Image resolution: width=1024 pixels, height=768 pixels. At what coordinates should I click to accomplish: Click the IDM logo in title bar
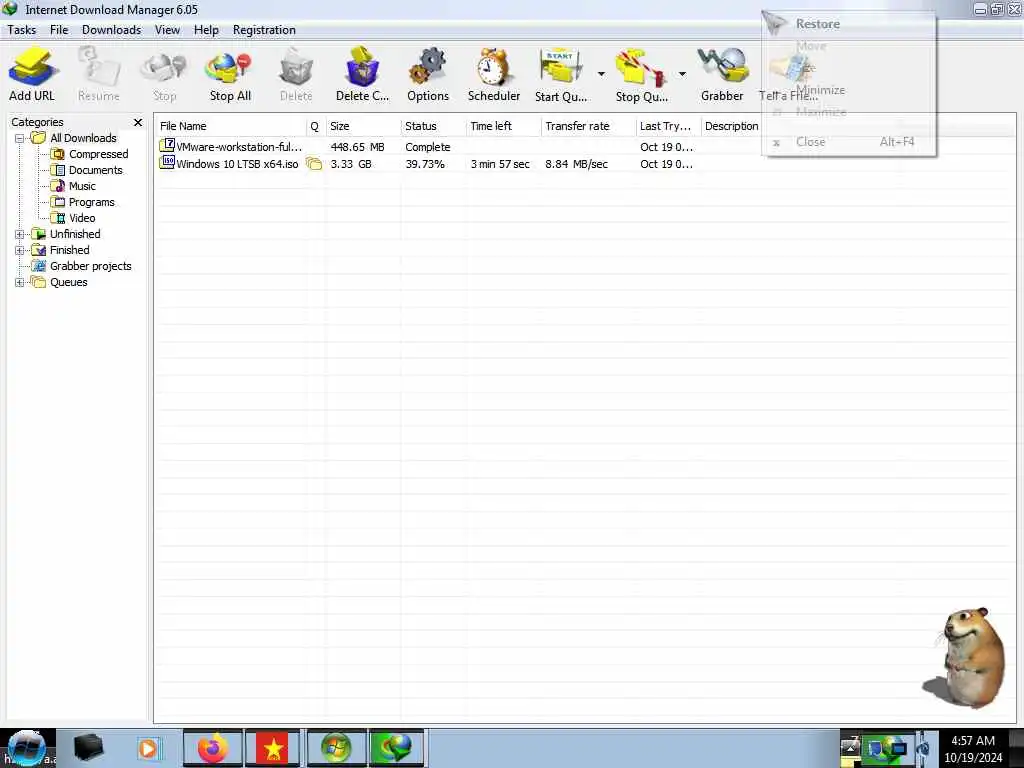pyautogui.click(x=10, y=8)
